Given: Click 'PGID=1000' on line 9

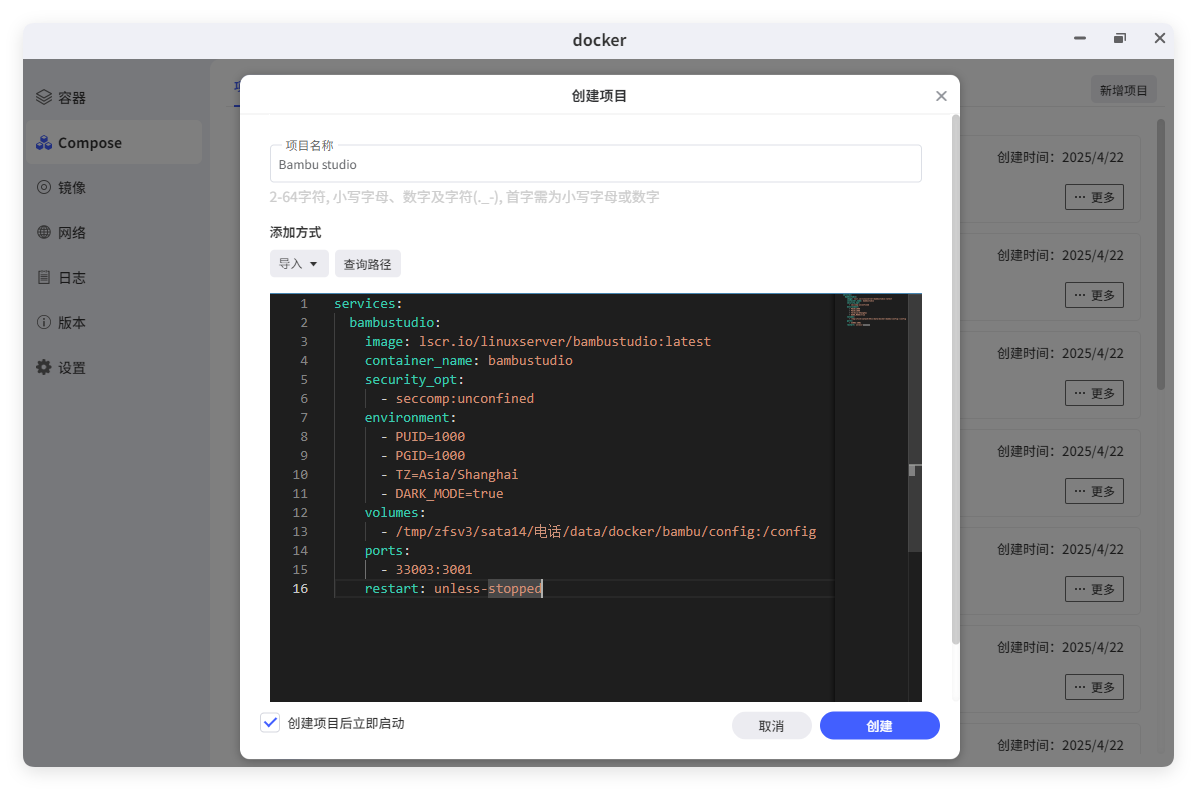Looking at the screenshot, I should pyautogui.click(x=430, y=456).
